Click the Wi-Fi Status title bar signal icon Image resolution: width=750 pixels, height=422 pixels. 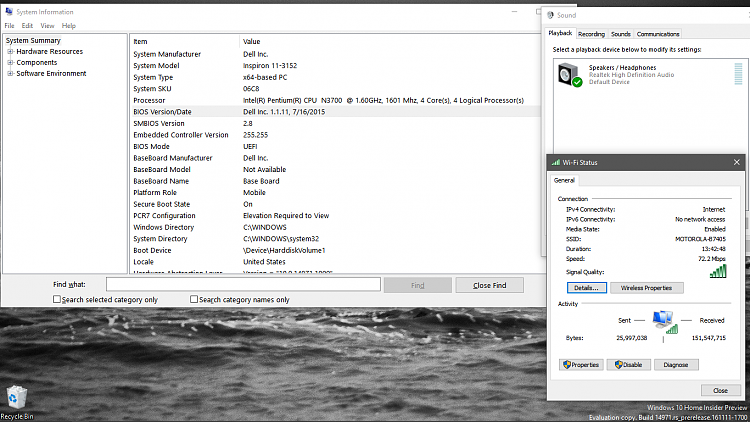555,161
